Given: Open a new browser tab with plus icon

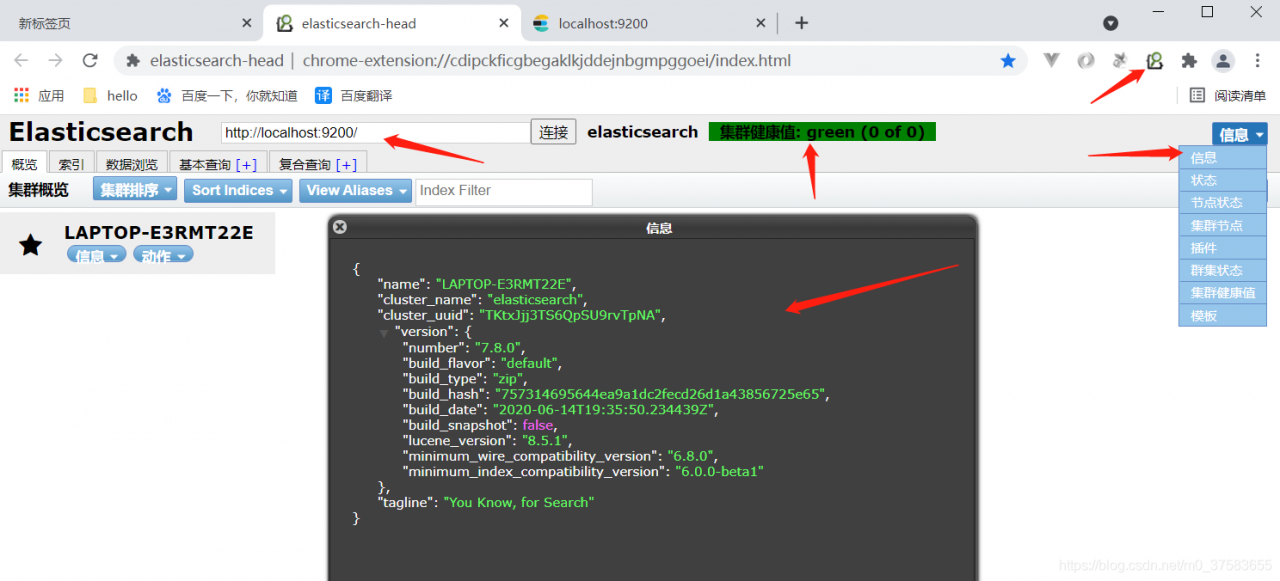Looking at the screenshot, I should coord(801,23).
